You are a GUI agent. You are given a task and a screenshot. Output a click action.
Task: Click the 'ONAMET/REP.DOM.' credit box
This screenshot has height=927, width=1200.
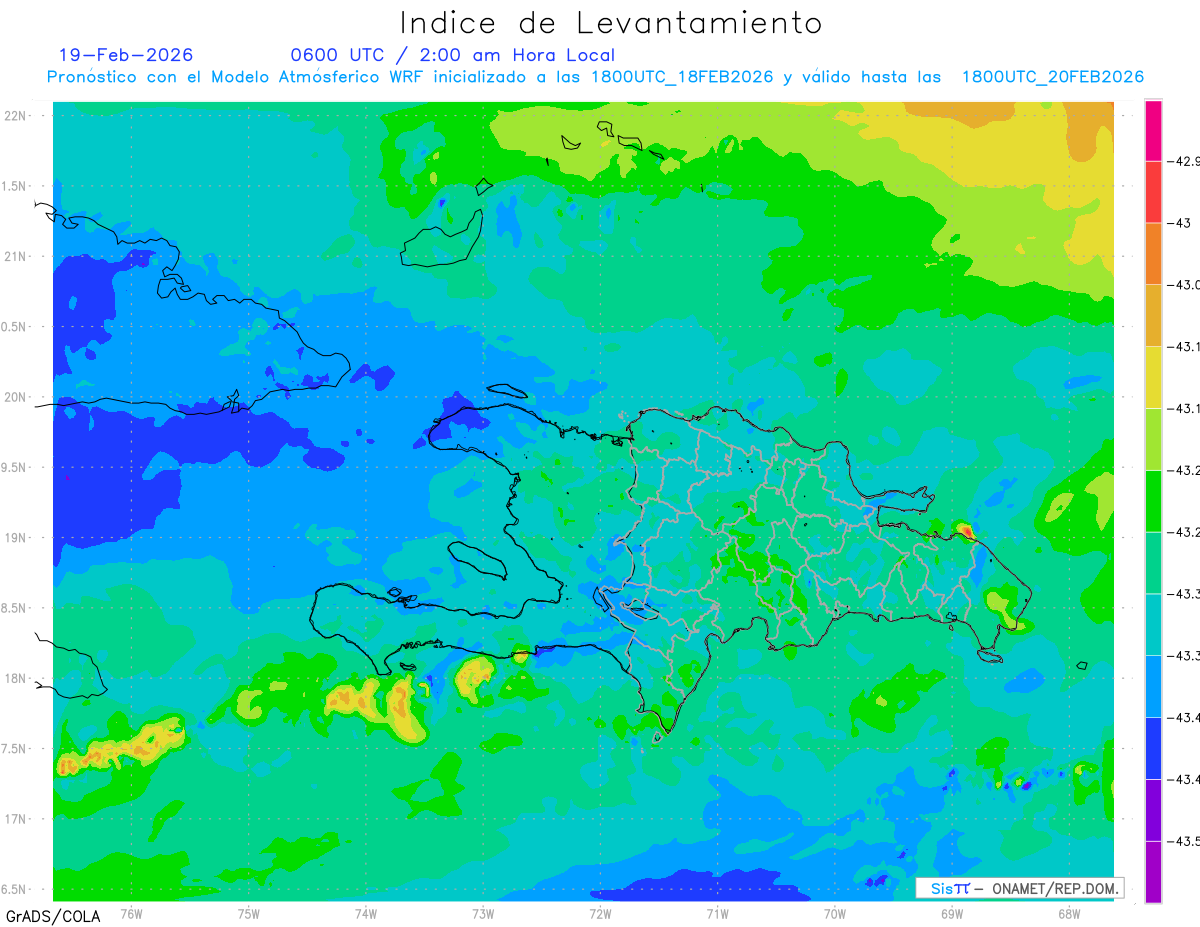coord(1019,888)
